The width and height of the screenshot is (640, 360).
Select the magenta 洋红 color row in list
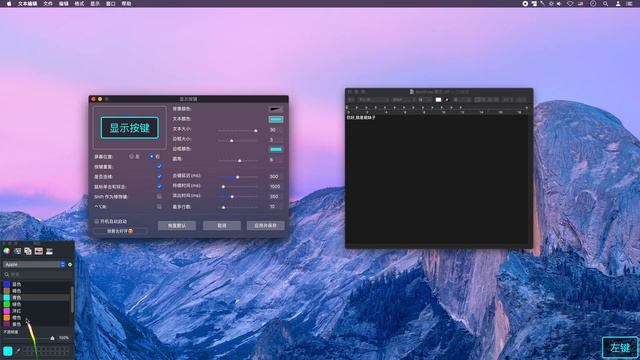coord(36,311)
